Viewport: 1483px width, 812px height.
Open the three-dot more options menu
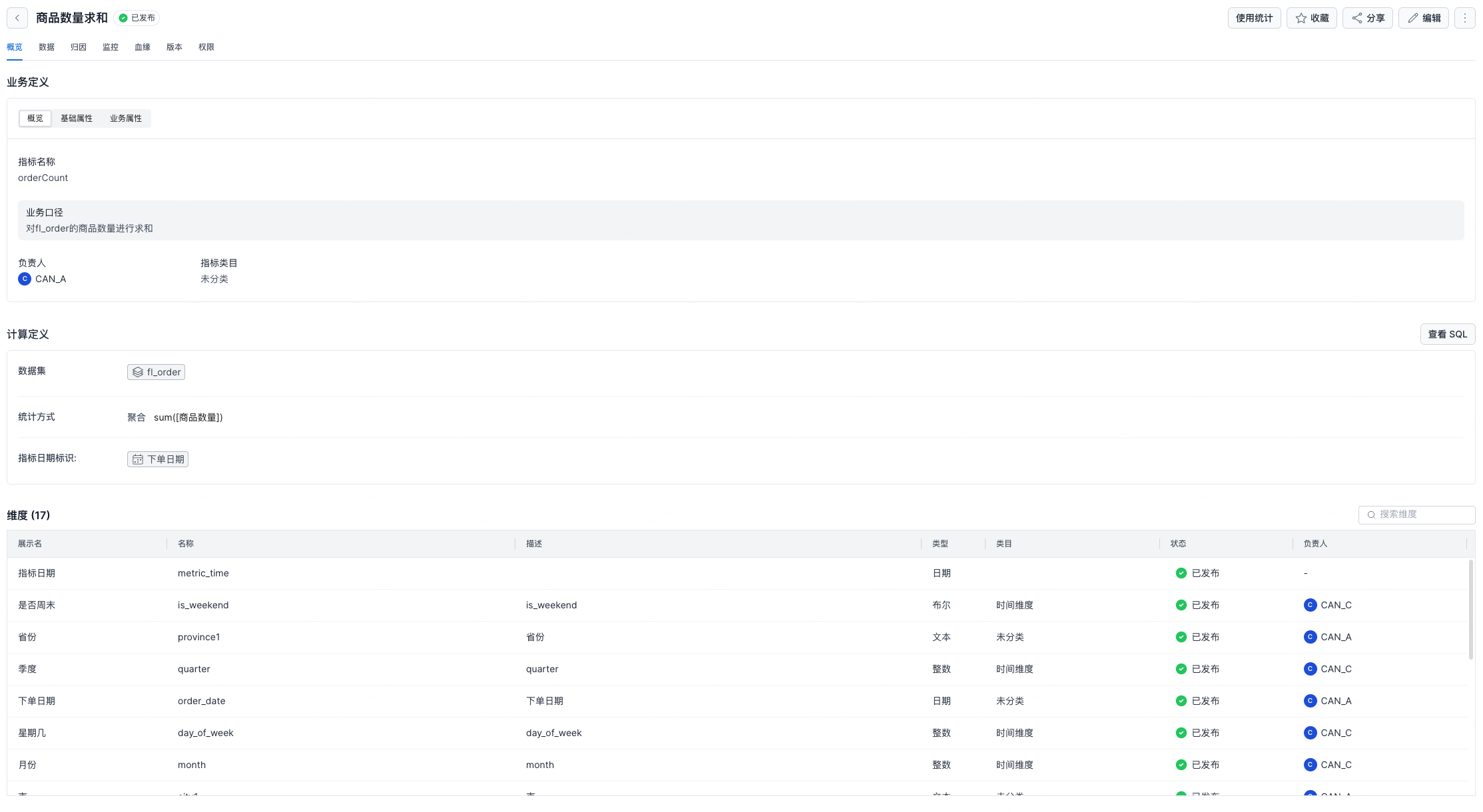click(1465, 18)
